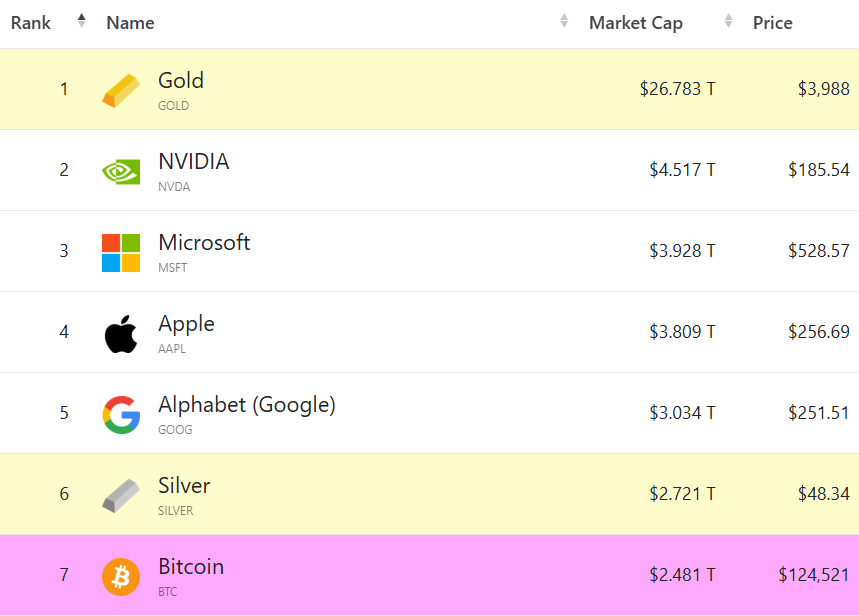Screen dimensions: 859x616
Task: Sort table by Rank arrows
Action: 81,21
